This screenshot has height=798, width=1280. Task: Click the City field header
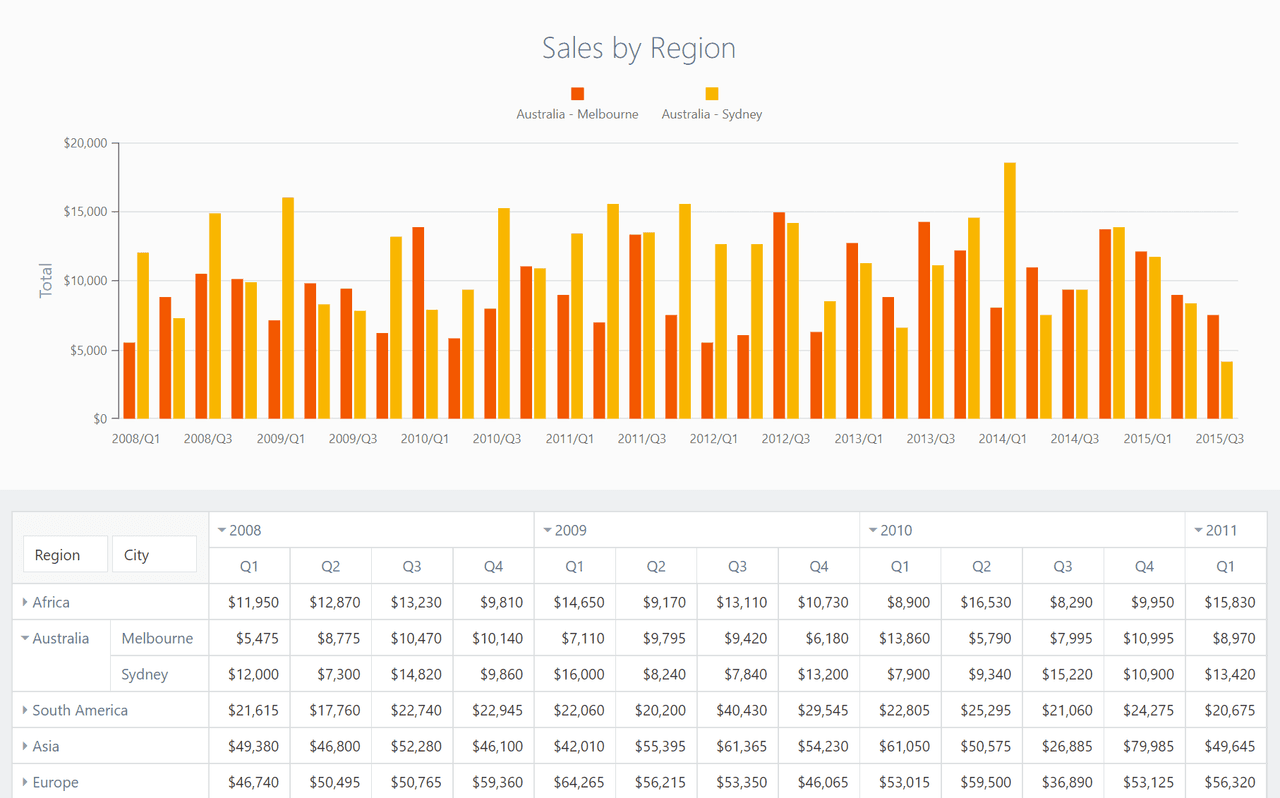point(154,554)
